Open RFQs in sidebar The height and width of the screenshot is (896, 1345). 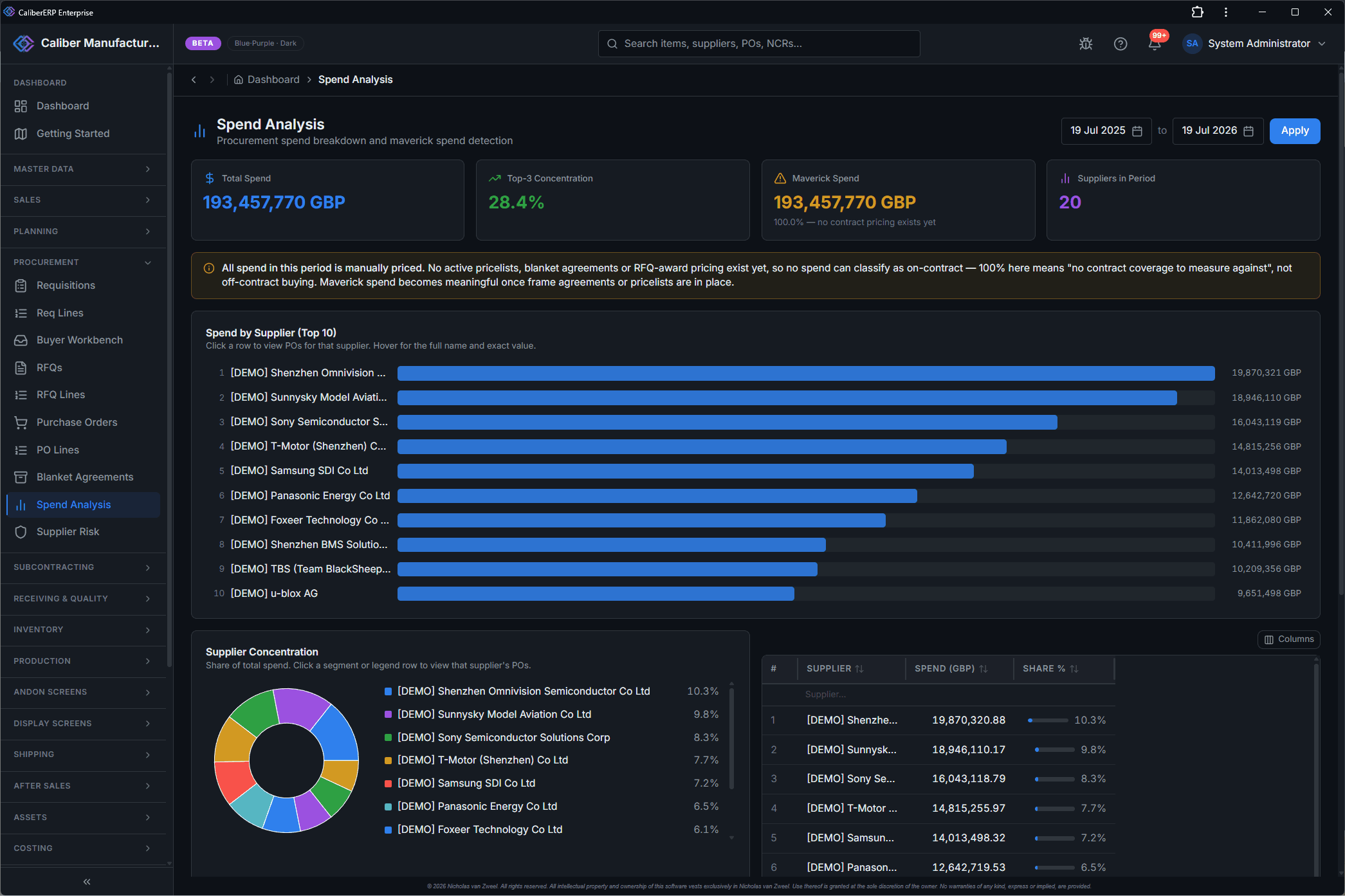(x=83, y=368)
